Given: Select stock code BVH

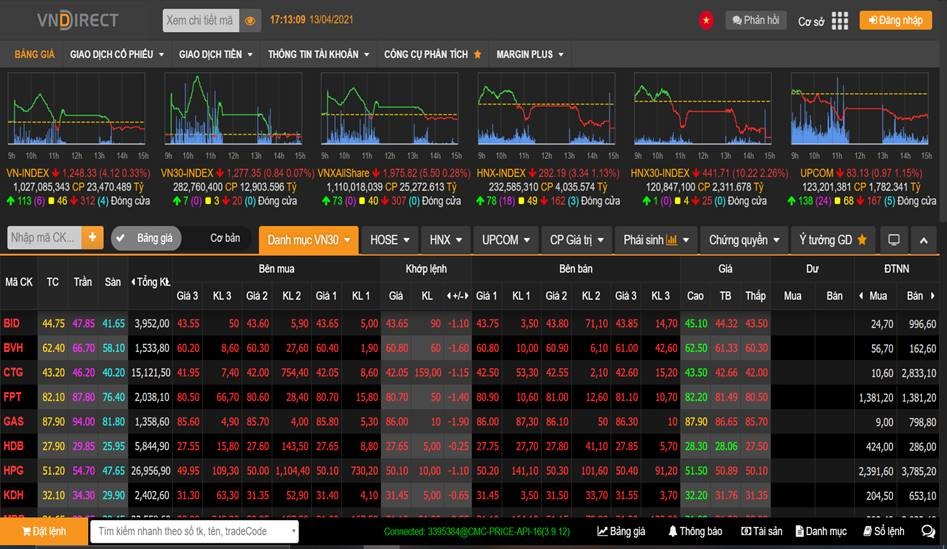Looking at the screenshot, I should click(x=13, y=348).
